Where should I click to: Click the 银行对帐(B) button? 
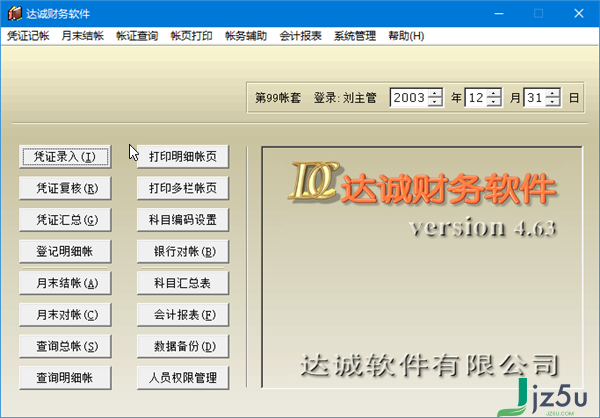183,251
